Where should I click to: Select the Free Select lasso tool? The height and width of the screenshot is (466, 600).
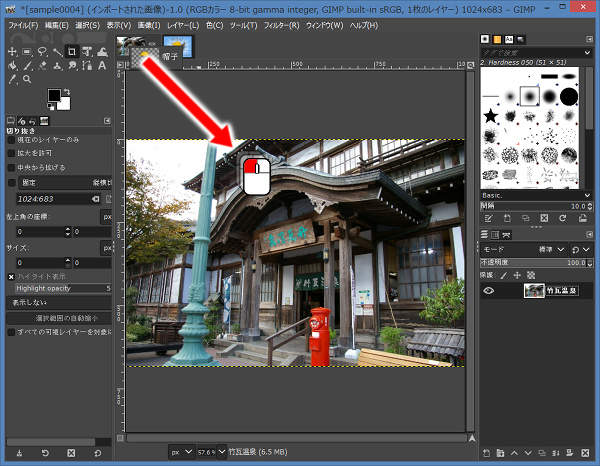tap(42, 51)
